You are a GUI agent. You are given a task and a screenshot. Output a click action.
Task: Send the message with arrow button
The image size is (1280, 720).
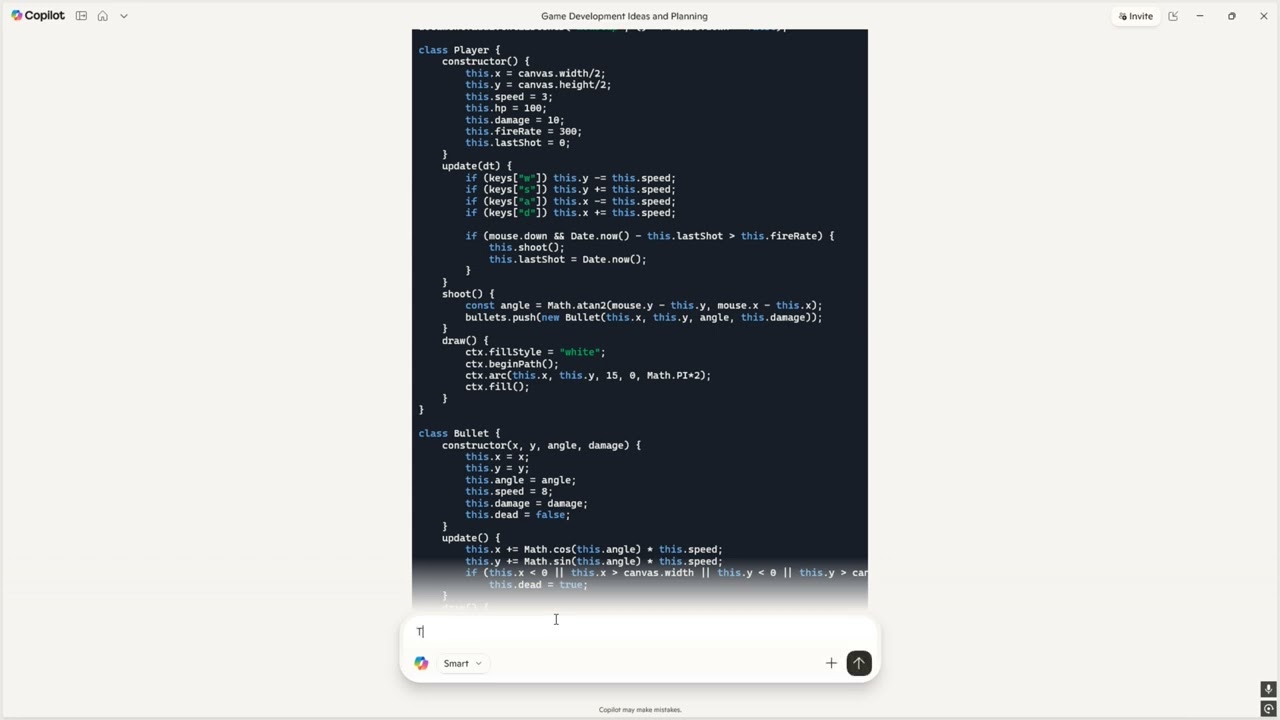click(859, 663)
